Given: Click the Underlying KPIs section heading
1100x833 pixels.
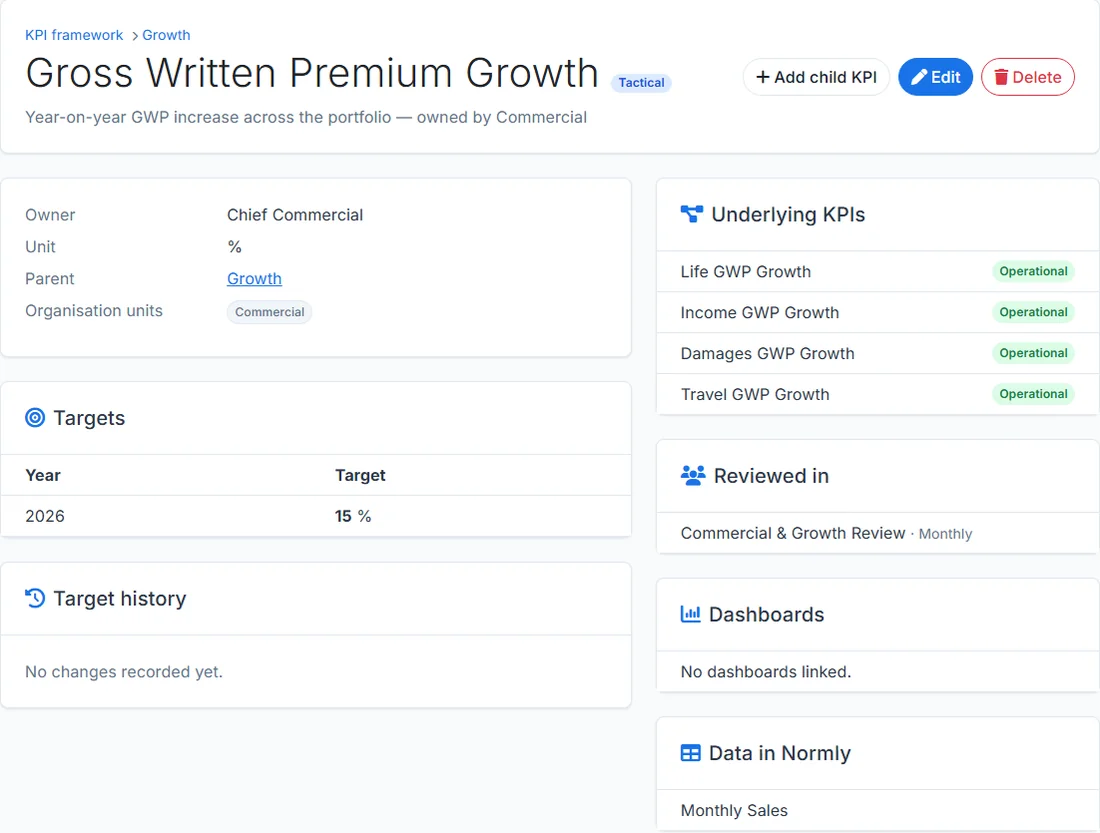Looking at the screenshot, I should (788, 214).
